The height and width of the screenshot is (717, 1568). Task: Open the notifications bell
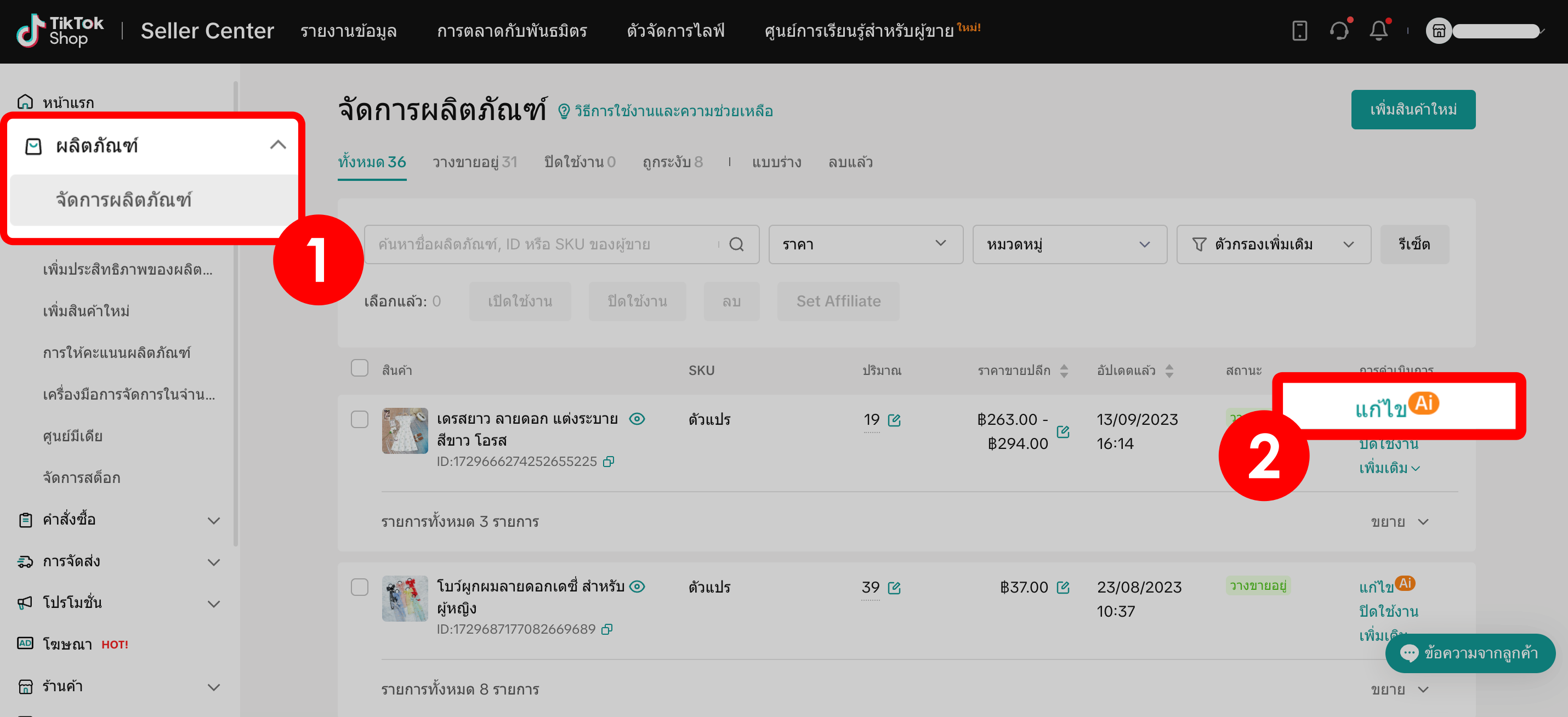pos(1379,31)
